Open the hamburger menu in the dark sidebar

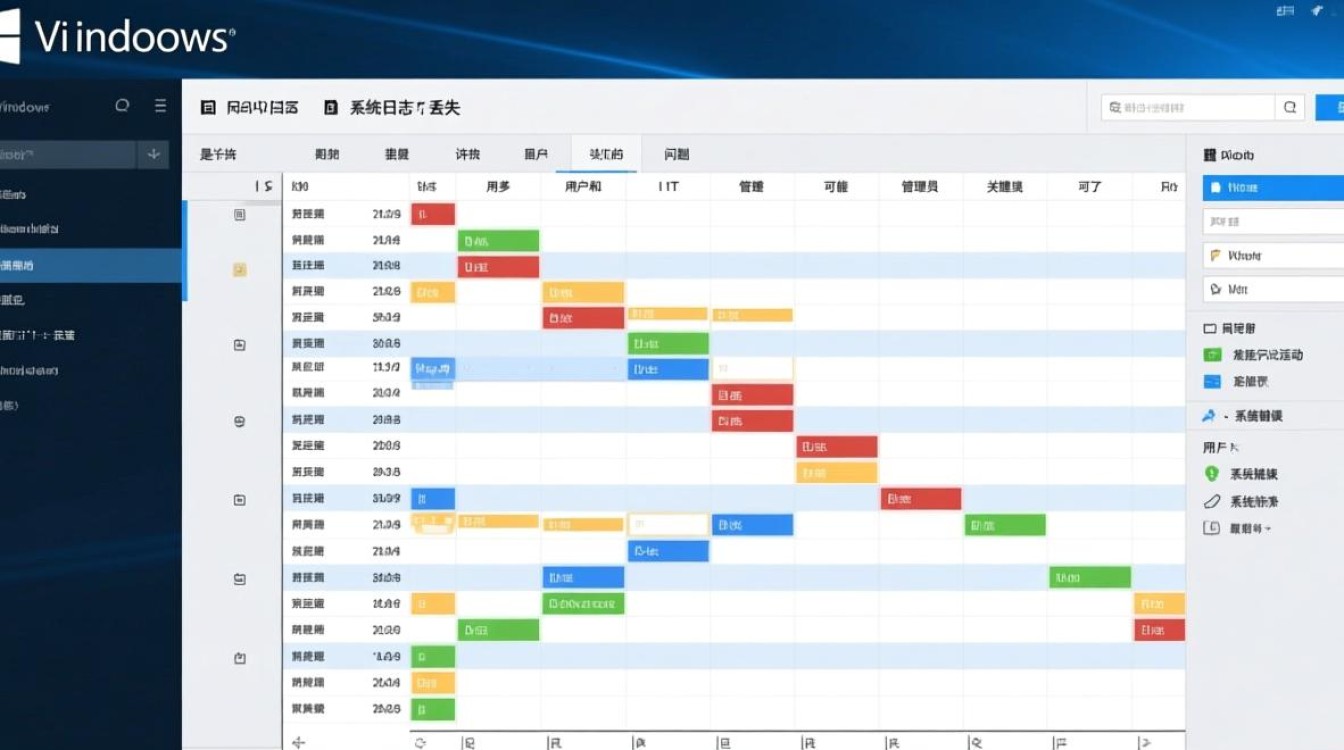point(160,105)
